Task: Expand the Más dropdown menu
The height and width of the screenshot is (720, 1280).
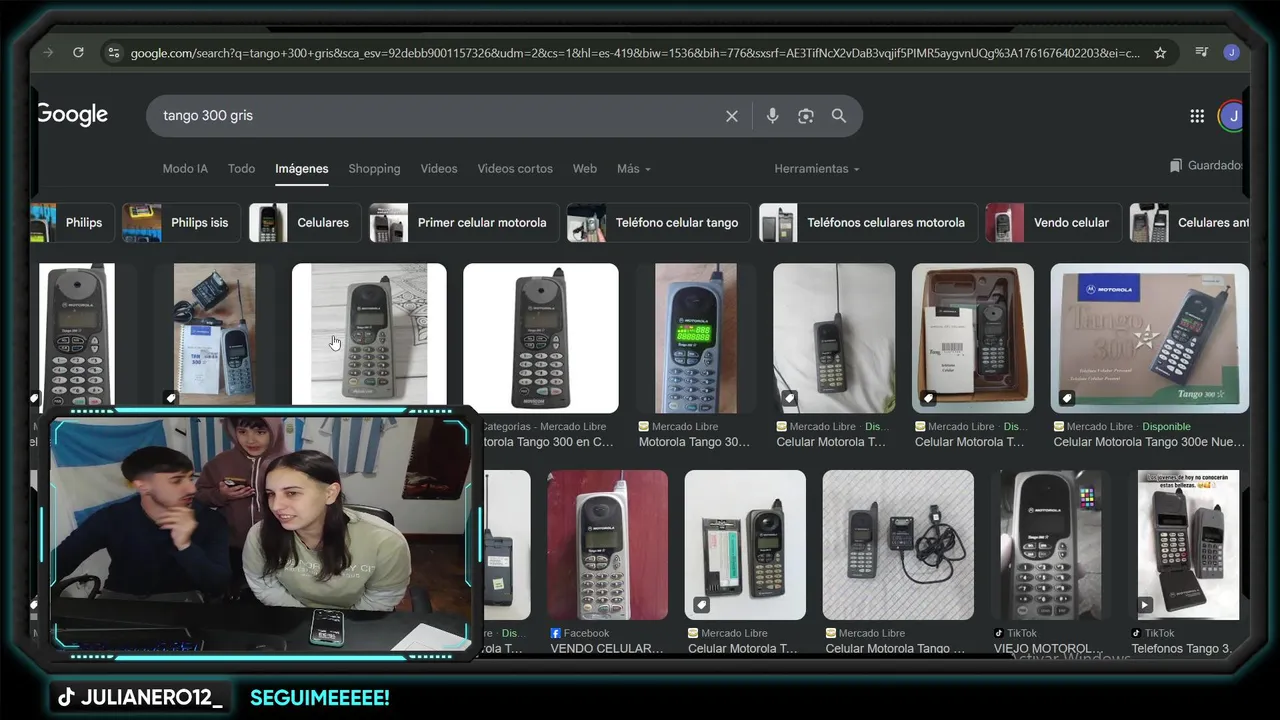Action: click(634, 168)
